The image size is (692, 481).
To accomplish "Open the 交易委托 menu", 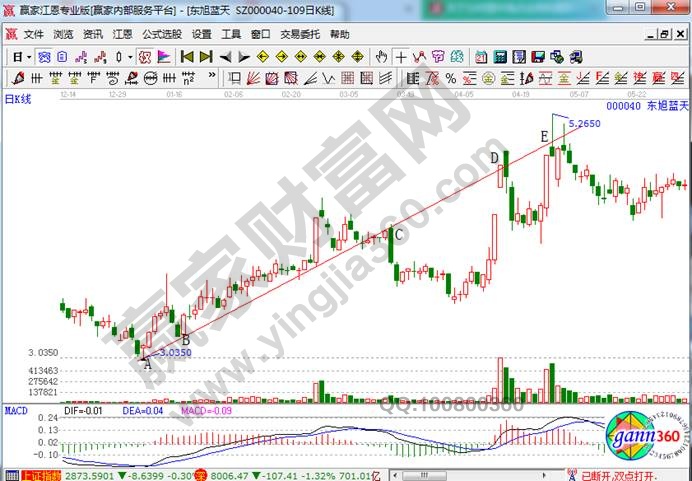I will pos(300,33).
